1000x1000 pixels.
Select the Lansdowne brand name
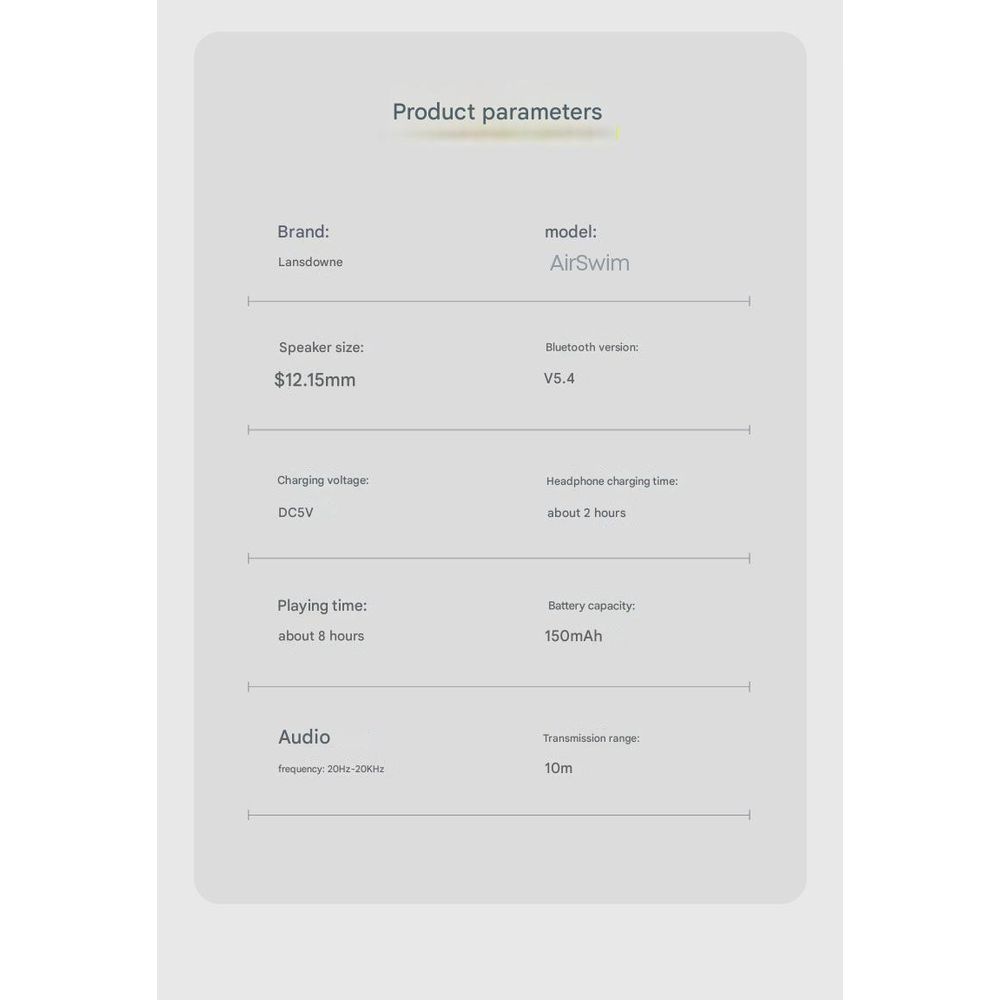pyautogui.click(x=310, y=262)
